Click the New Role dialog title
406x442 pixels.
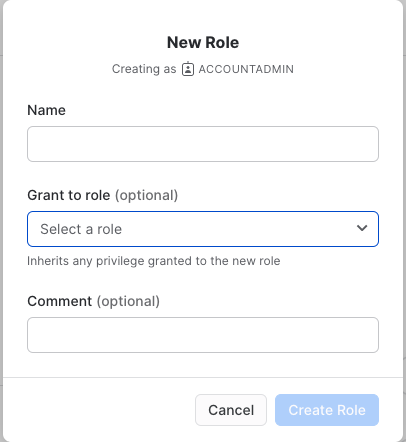tap(203, 43)
